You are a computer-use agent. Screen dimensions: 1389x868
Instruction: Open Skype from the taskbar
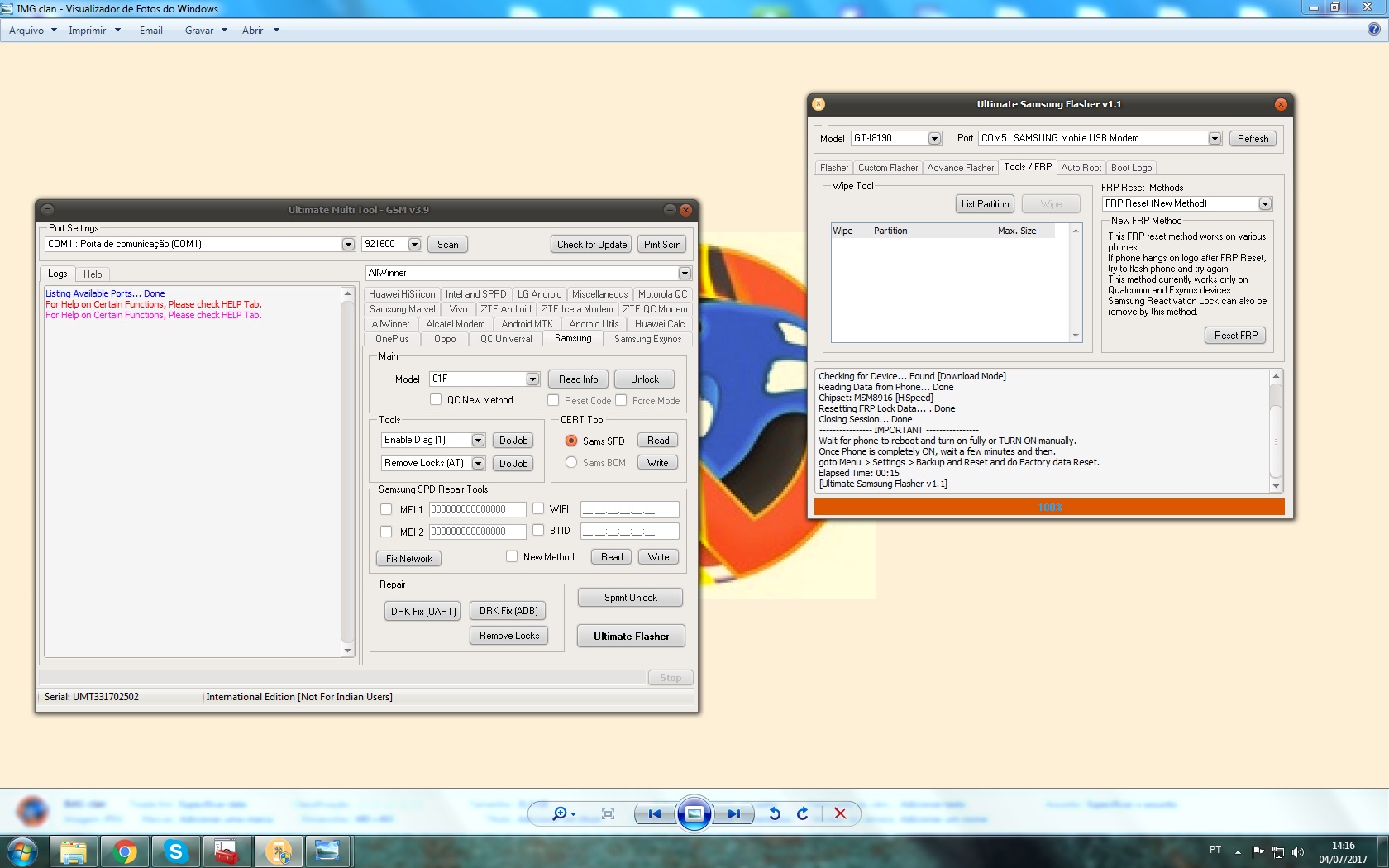click(x=176, y=851)
